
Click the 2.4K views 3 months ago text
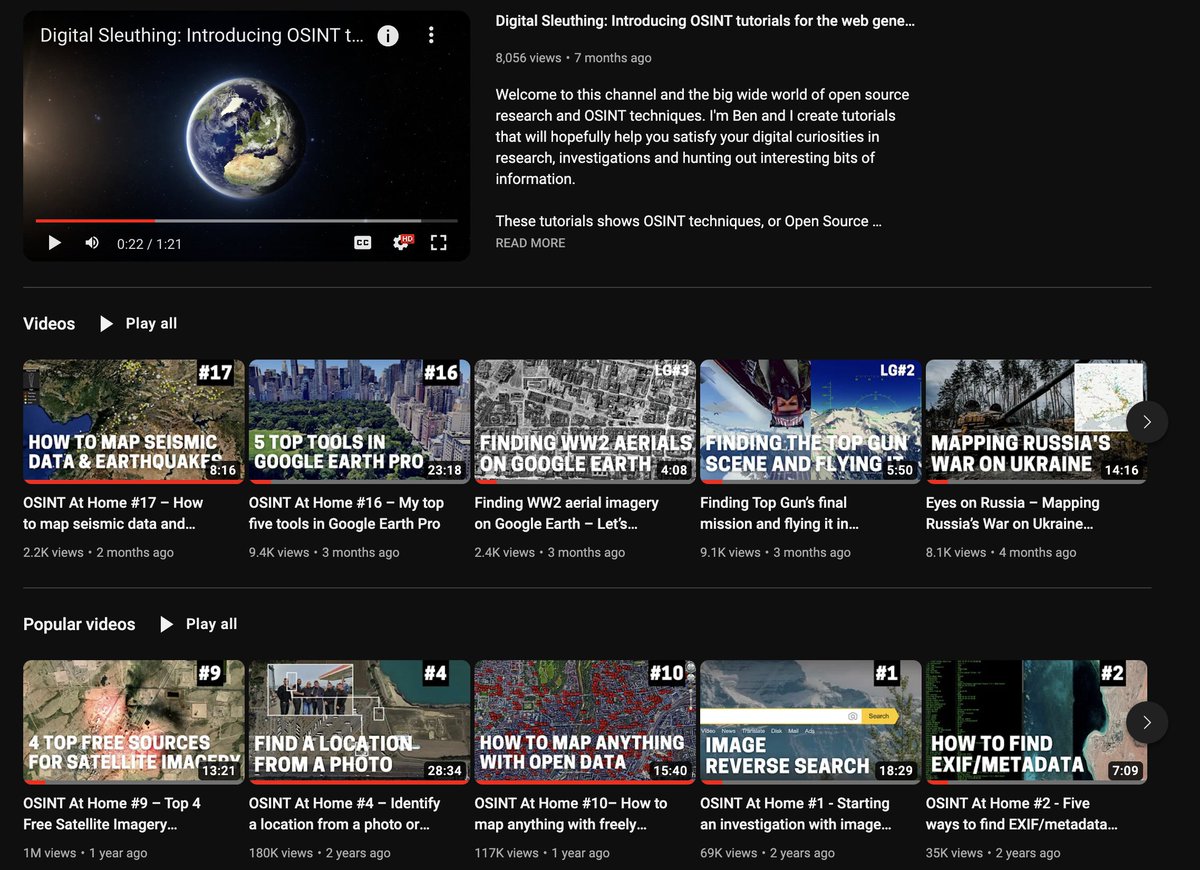coord(550,552)
